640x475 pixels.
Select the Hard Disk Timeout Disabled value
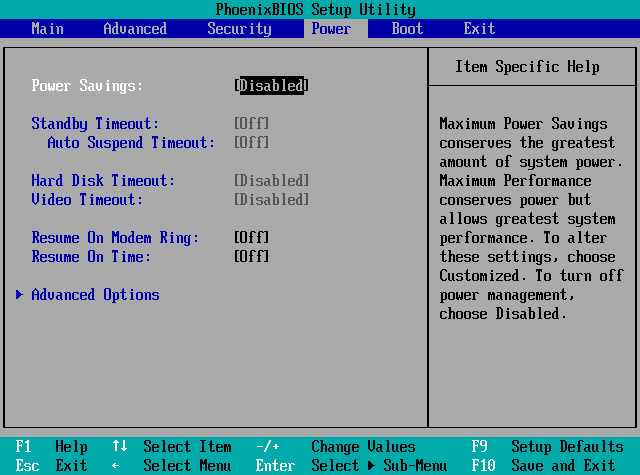click(271, 180)
